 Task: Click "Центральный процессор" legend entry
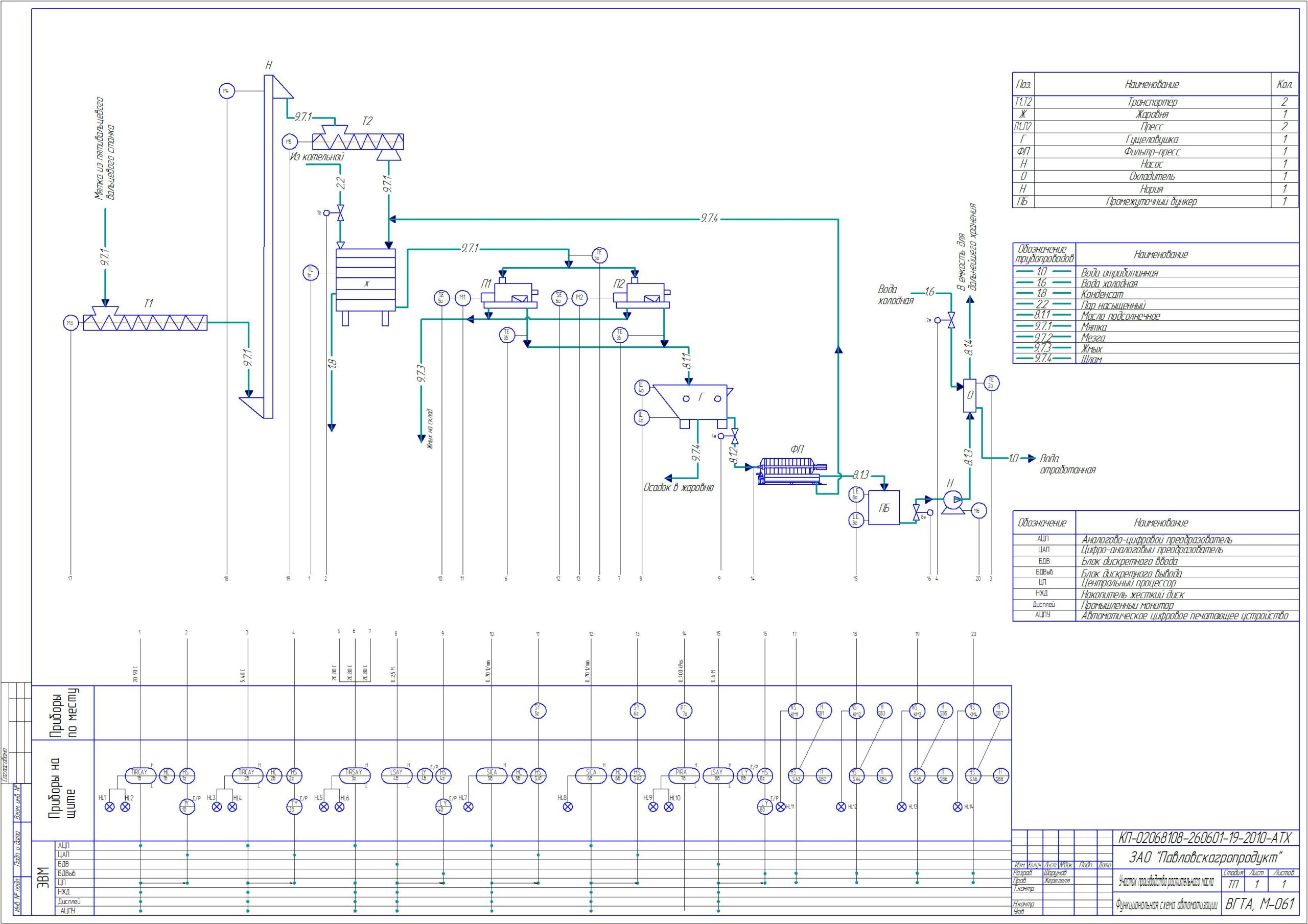[x=1128, y=583]
